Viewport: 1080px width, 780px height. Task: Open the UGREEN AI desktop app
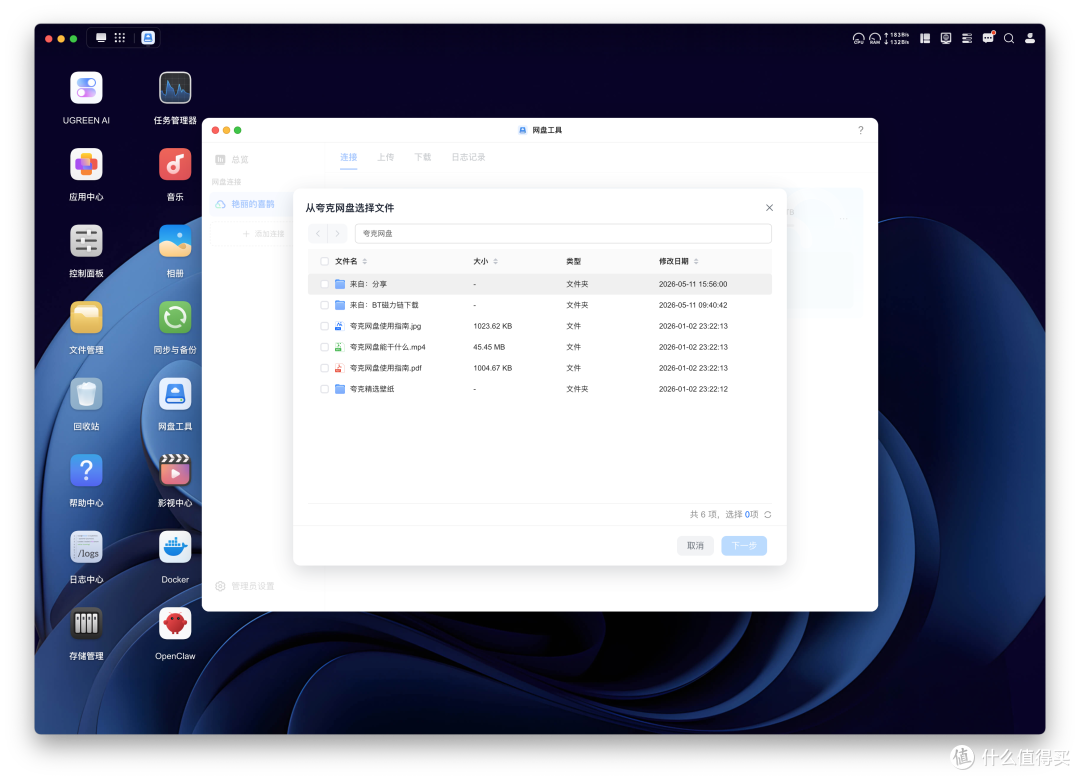pyautogui.click(x=86, y=88)
